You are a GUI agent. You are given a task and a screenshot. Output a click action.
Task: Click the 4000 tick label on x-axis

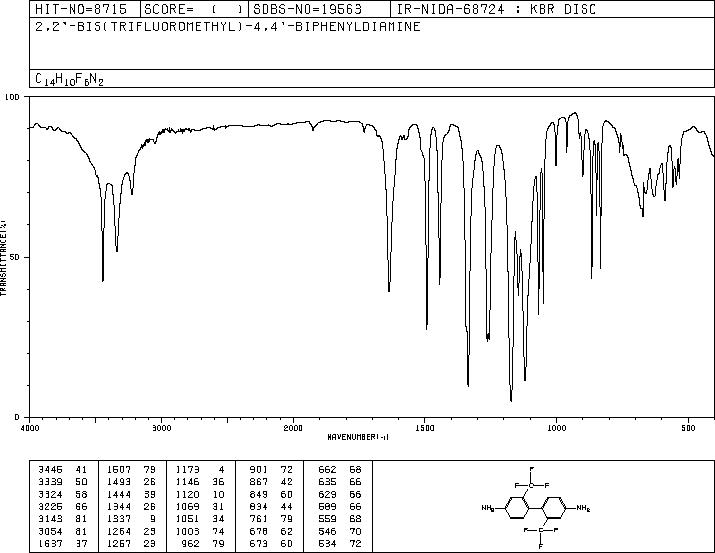click(x=30, y=428)
